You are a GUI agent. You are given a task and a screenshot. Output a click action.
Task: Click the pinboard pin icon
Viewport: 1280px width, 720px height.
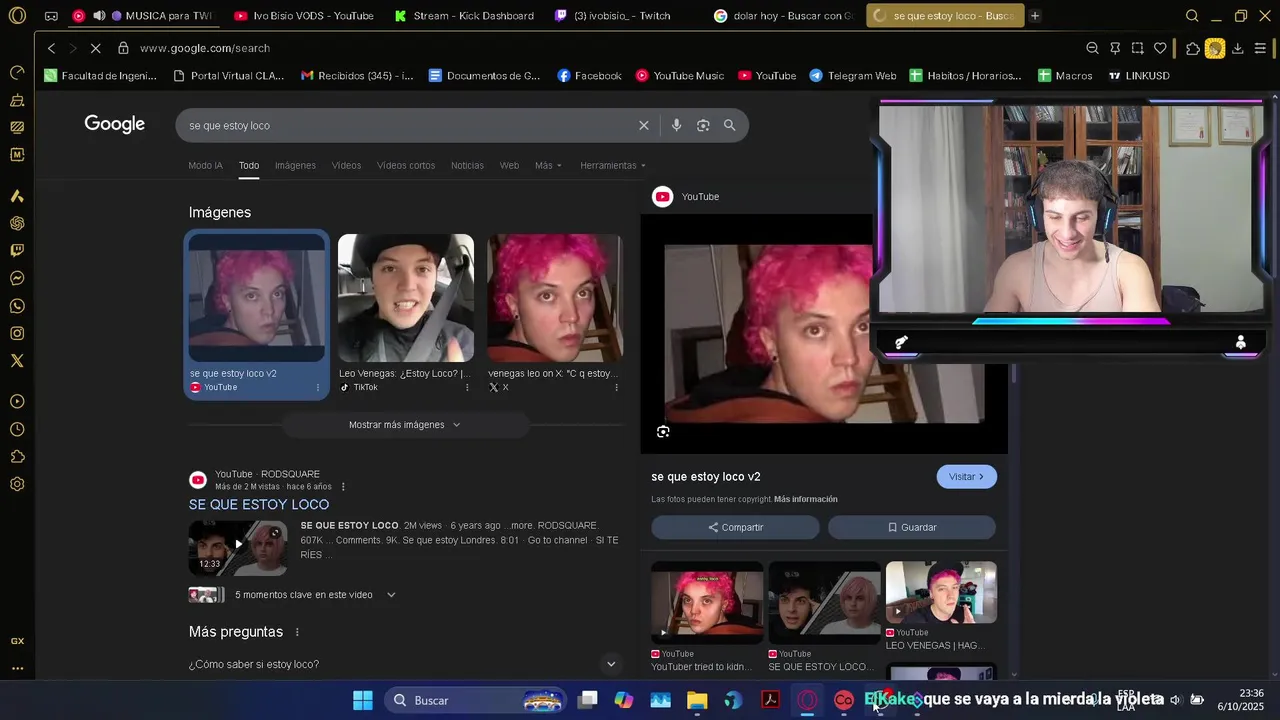1115,48
